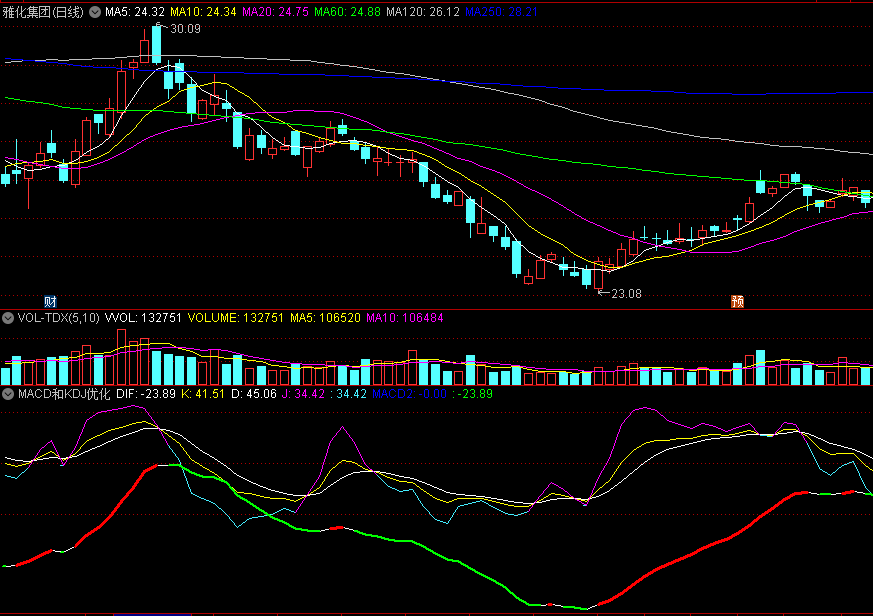Click the MA20: 24.75 label

[275, 12]
